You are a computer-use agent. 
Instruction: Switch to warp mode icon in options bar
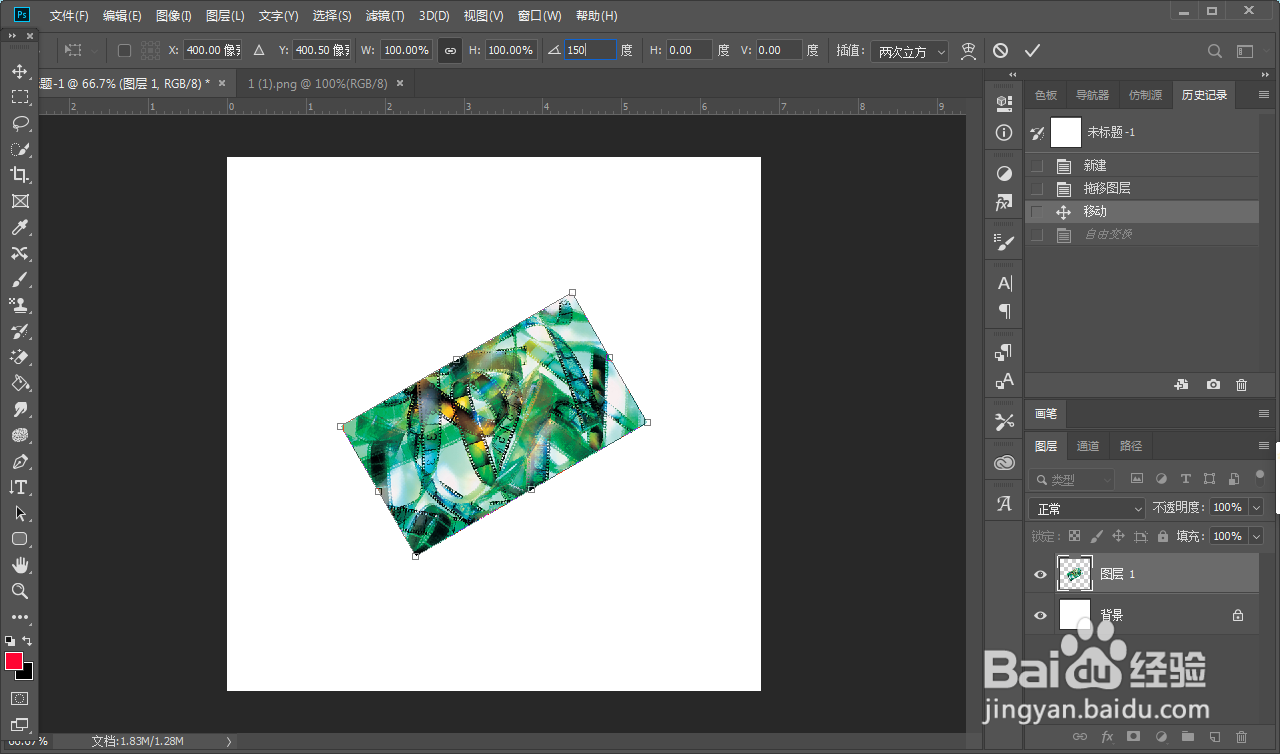click(968, 50)
